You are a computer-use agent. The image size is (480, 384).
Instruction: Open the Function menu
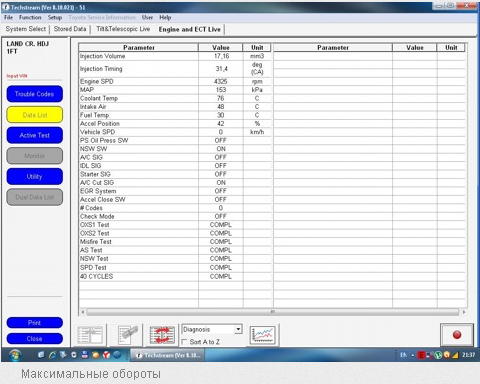click(x=30, y=17)
